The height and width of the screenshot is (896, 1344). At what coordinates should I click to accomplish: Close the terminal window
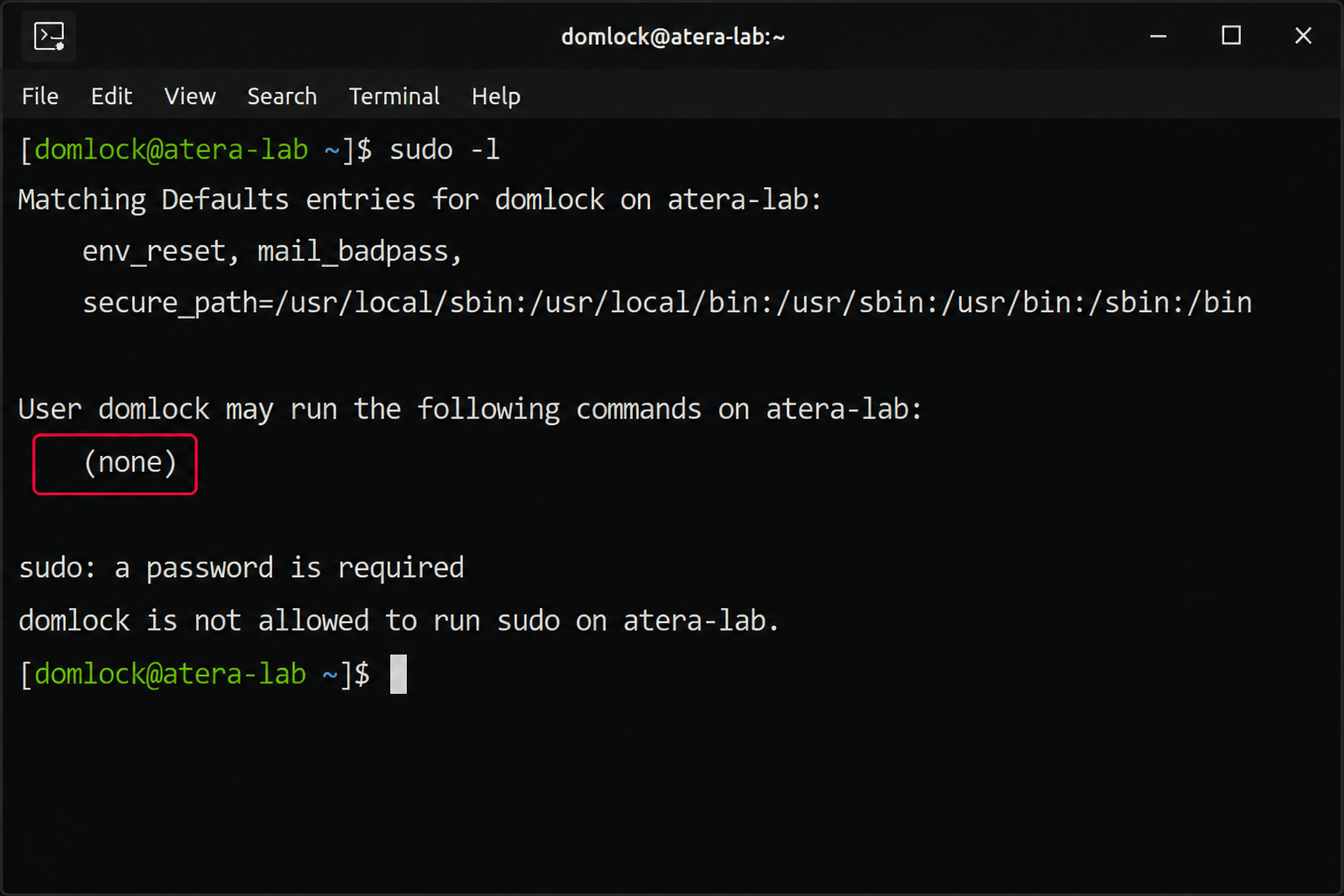1303,36
